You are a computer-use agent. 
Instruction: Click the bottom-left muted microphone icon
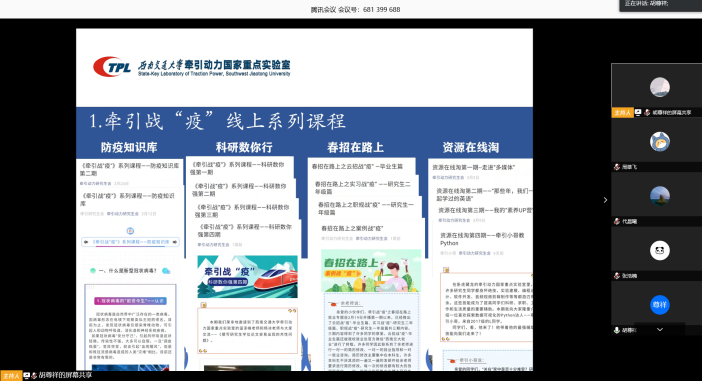pos(34,376)
